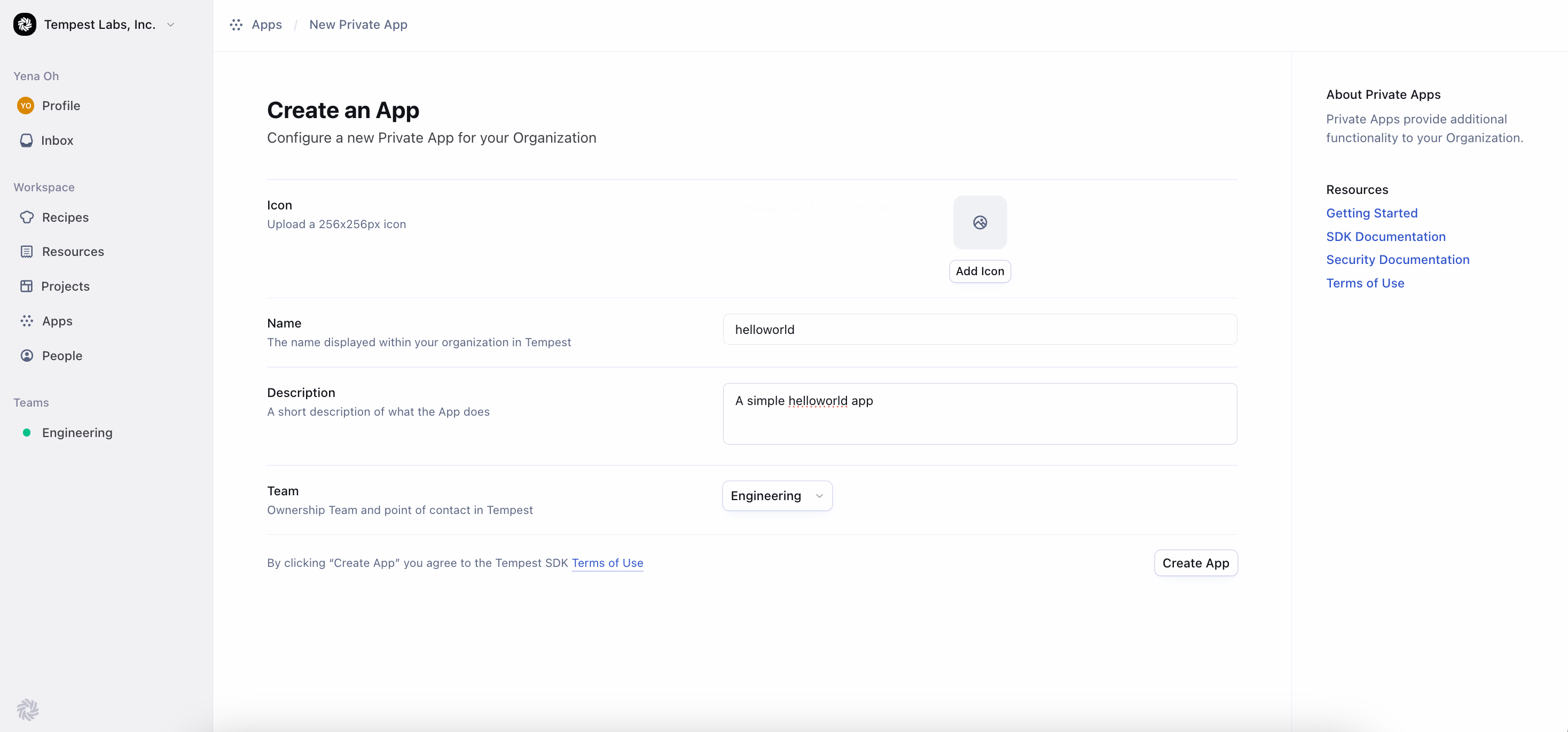Click the Name input field
The image size is (1568, 732).
click(x=980, y=329)
